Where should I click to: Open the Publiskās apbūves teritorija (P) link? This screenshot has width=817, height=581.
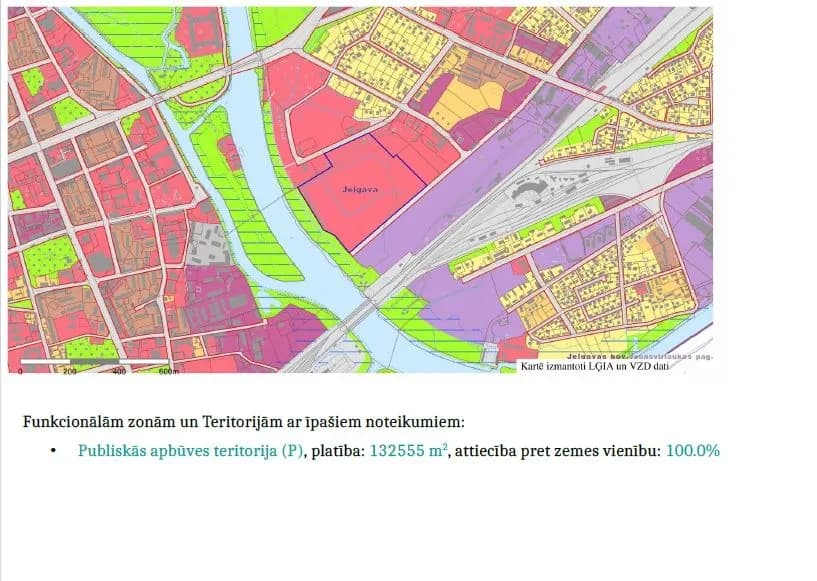tap(190, 450)
